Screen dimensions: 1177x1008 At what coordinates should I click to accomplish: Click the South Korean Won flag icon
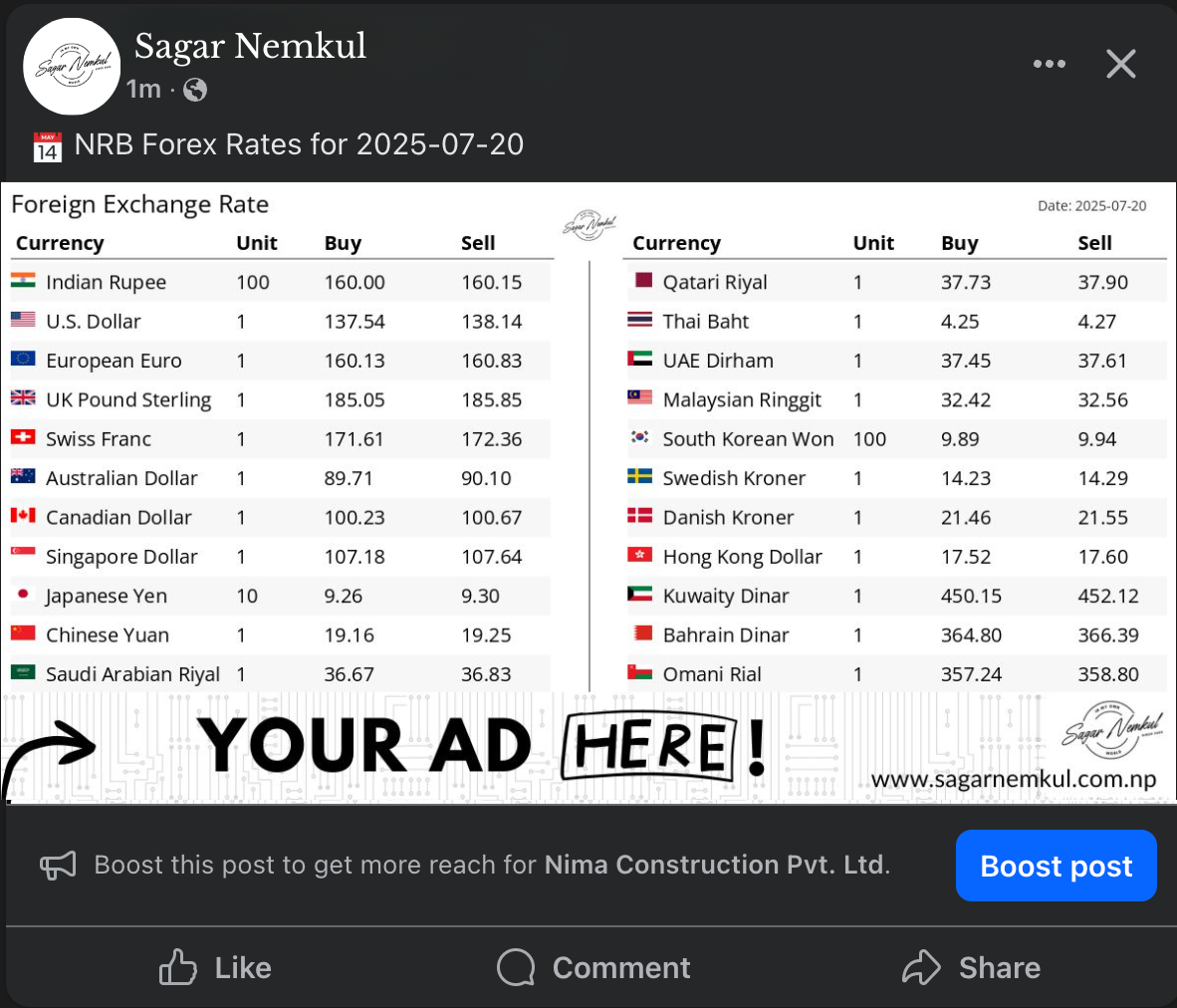640,438
